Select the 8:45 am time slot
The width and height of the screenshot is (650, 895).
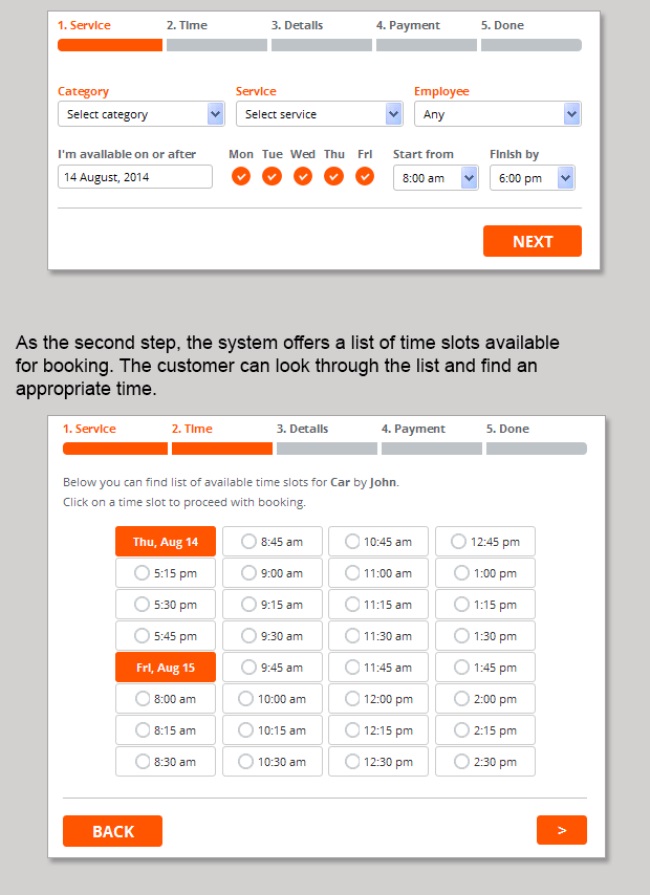point(272,542)
